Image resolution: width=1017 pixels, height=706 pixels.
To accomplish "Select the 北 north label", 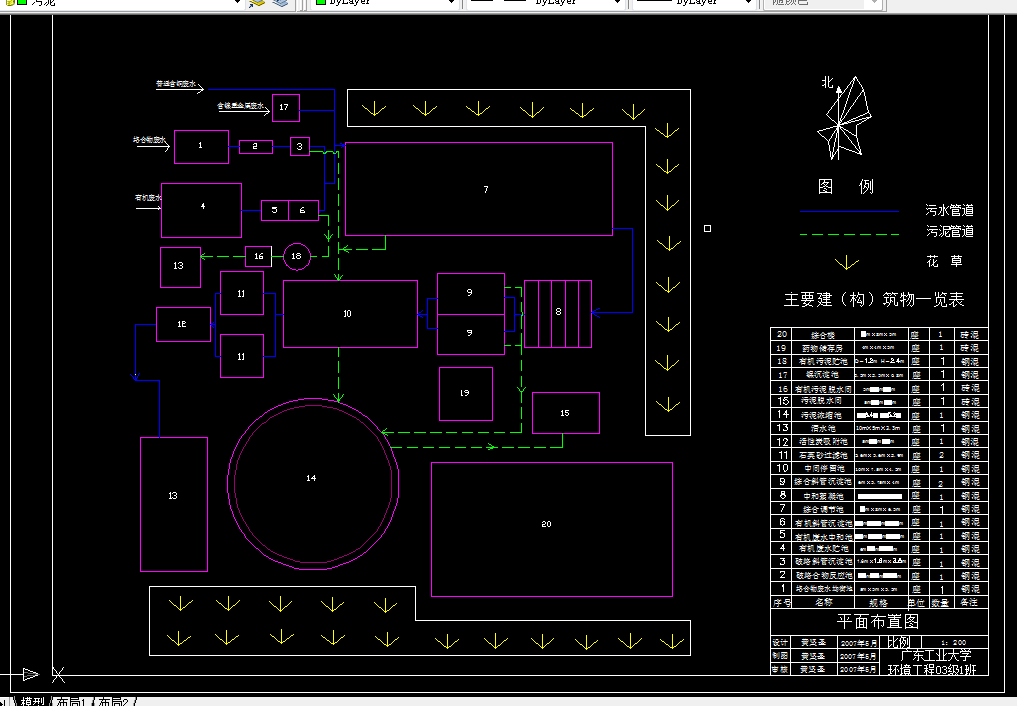I will coord(827,82).
